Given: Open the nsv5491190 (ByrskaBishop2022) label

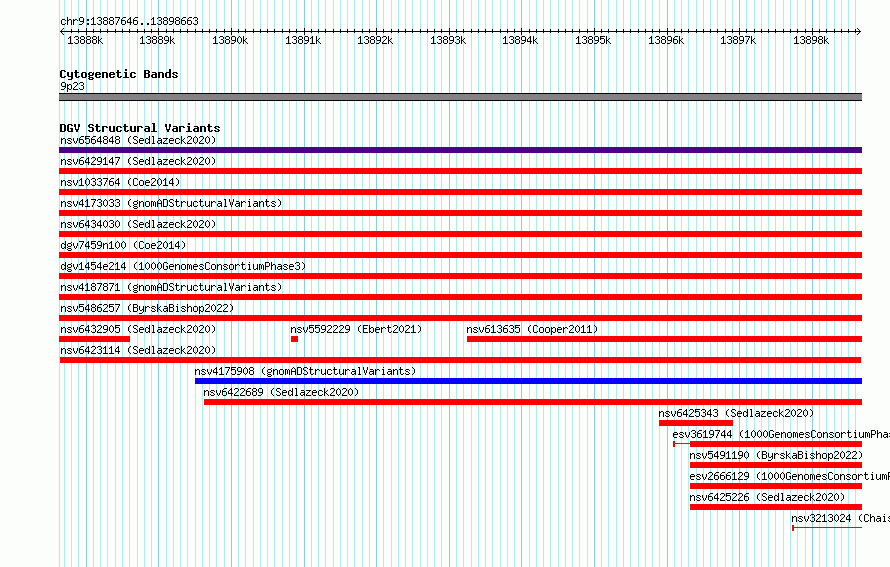Looking at the screenshot, I should [x=776, y=455].
